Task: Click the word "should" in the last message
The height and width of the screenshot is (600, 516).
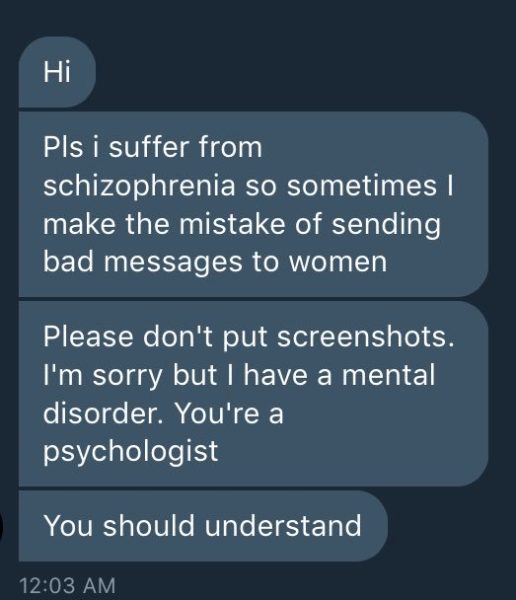Action: [x=149, y=525]
